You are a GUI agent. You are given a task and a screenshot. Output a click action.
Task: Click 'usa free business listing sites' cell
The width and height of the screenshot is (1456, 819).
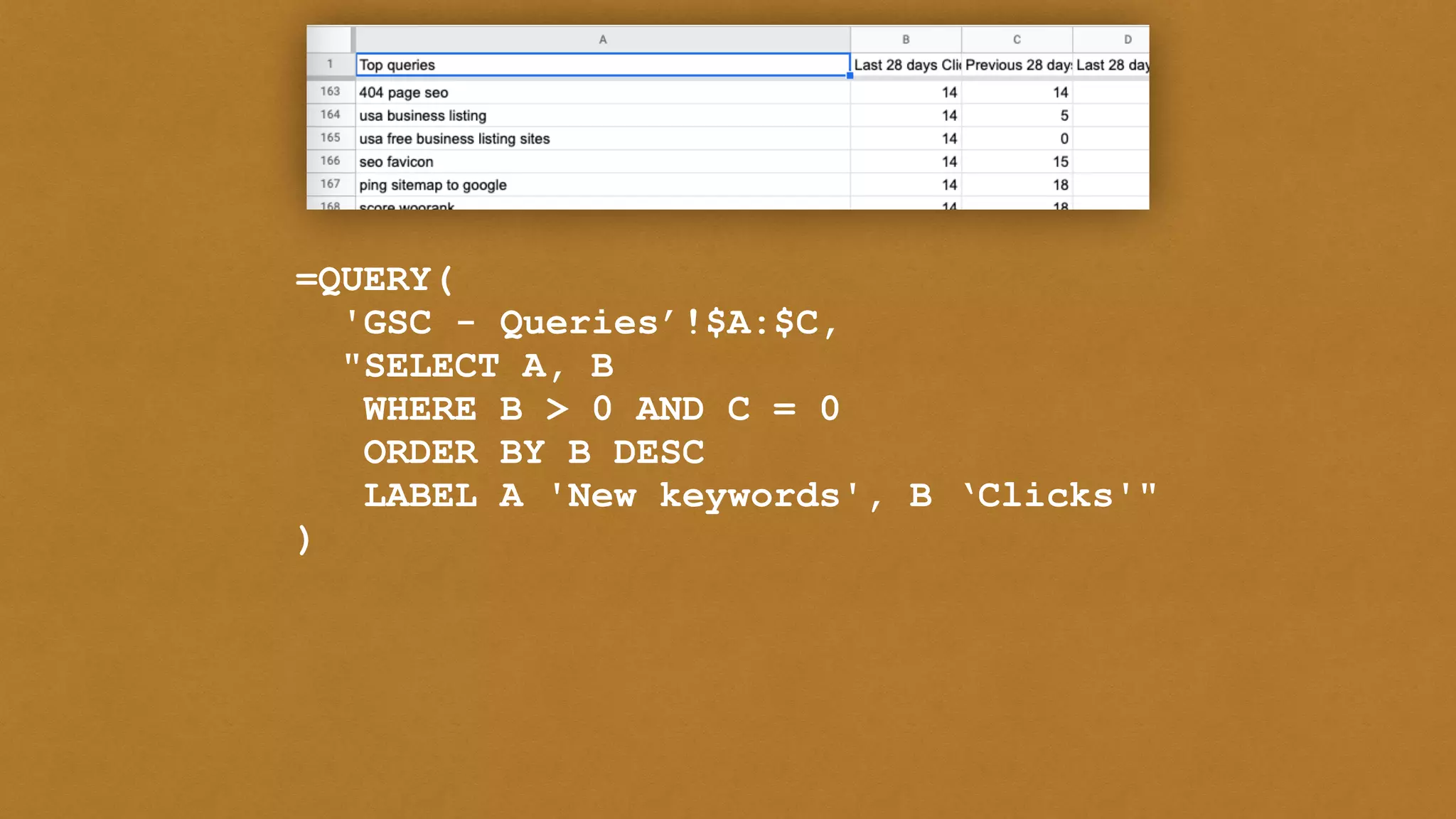(x=602, y=139)
